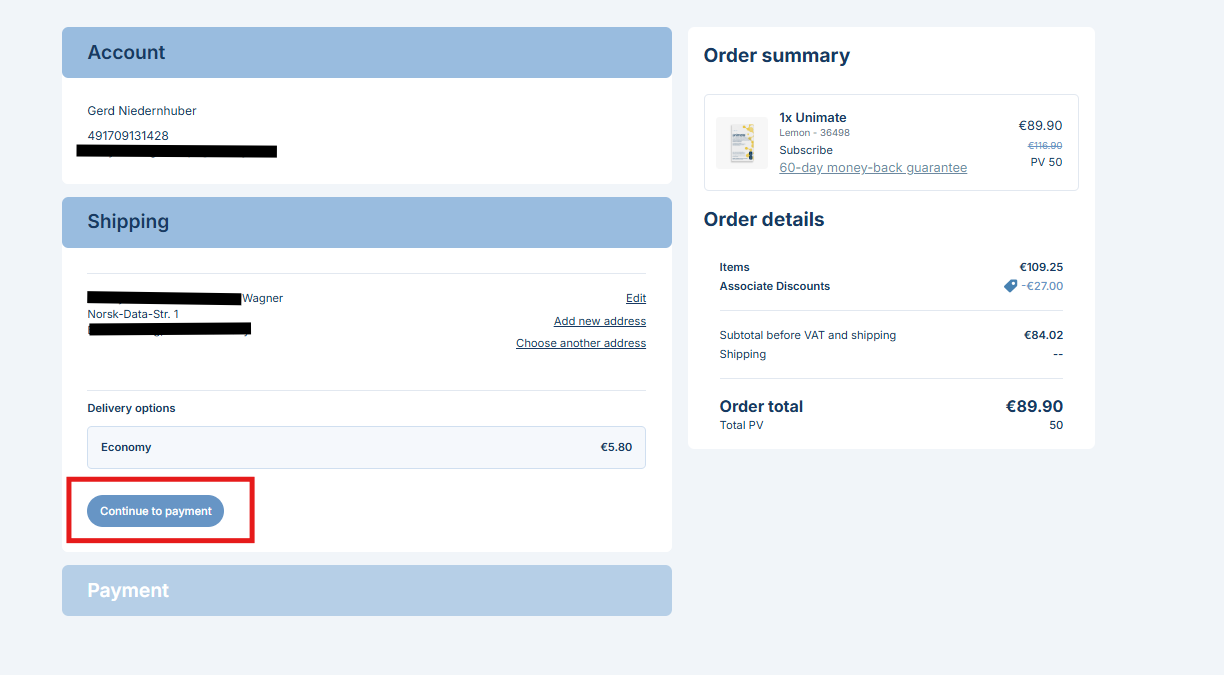Click the Gerd Niedernhuber account name
1224x675 pixels.
(x=142, y=111)
